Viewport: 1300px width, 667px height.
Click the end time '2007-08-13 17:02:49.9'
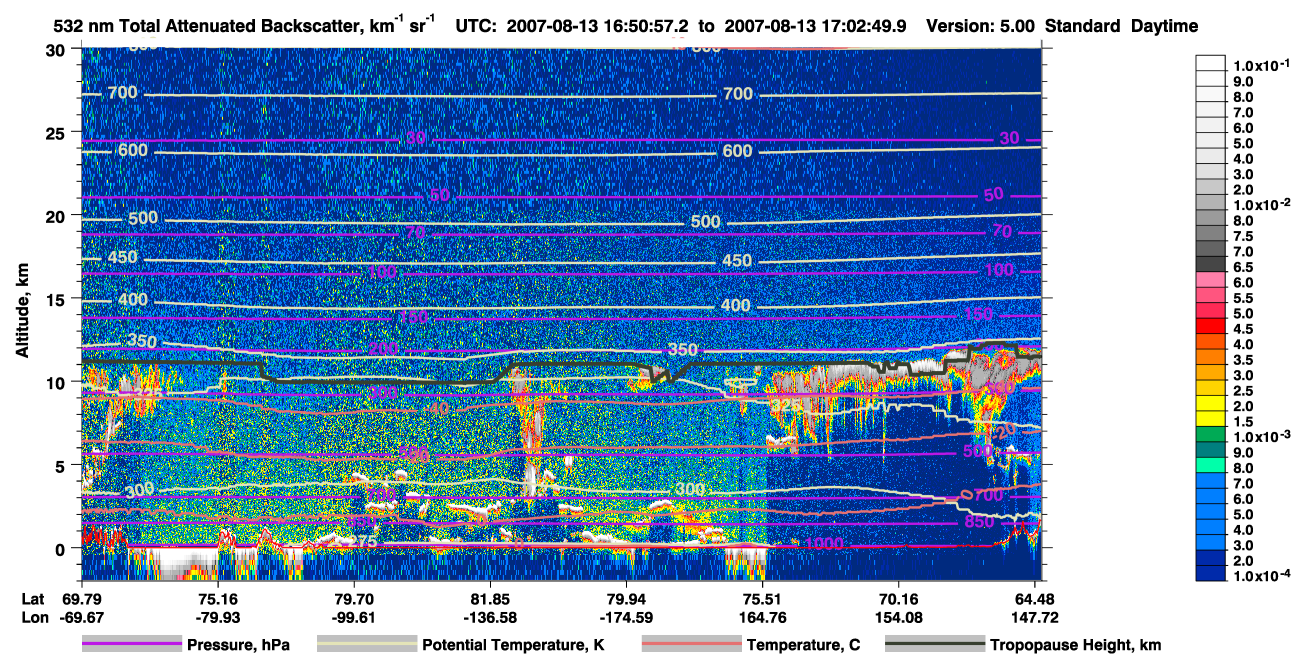tap(817, 25)
